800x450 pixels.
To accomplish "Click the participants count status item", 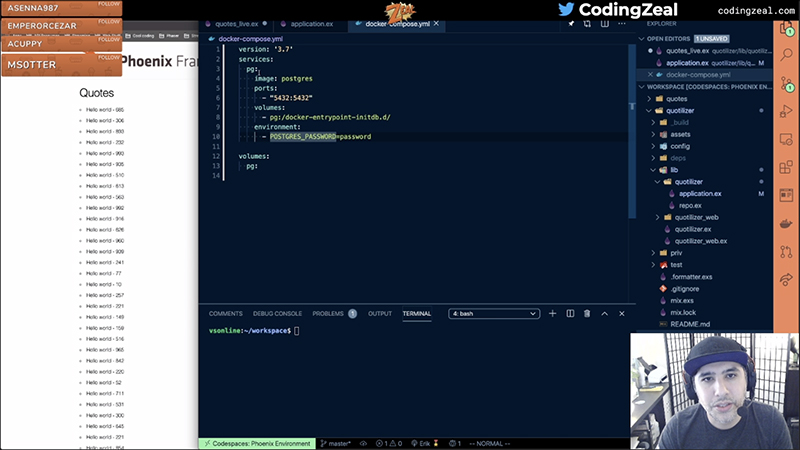I will click(x=455, y=443).
